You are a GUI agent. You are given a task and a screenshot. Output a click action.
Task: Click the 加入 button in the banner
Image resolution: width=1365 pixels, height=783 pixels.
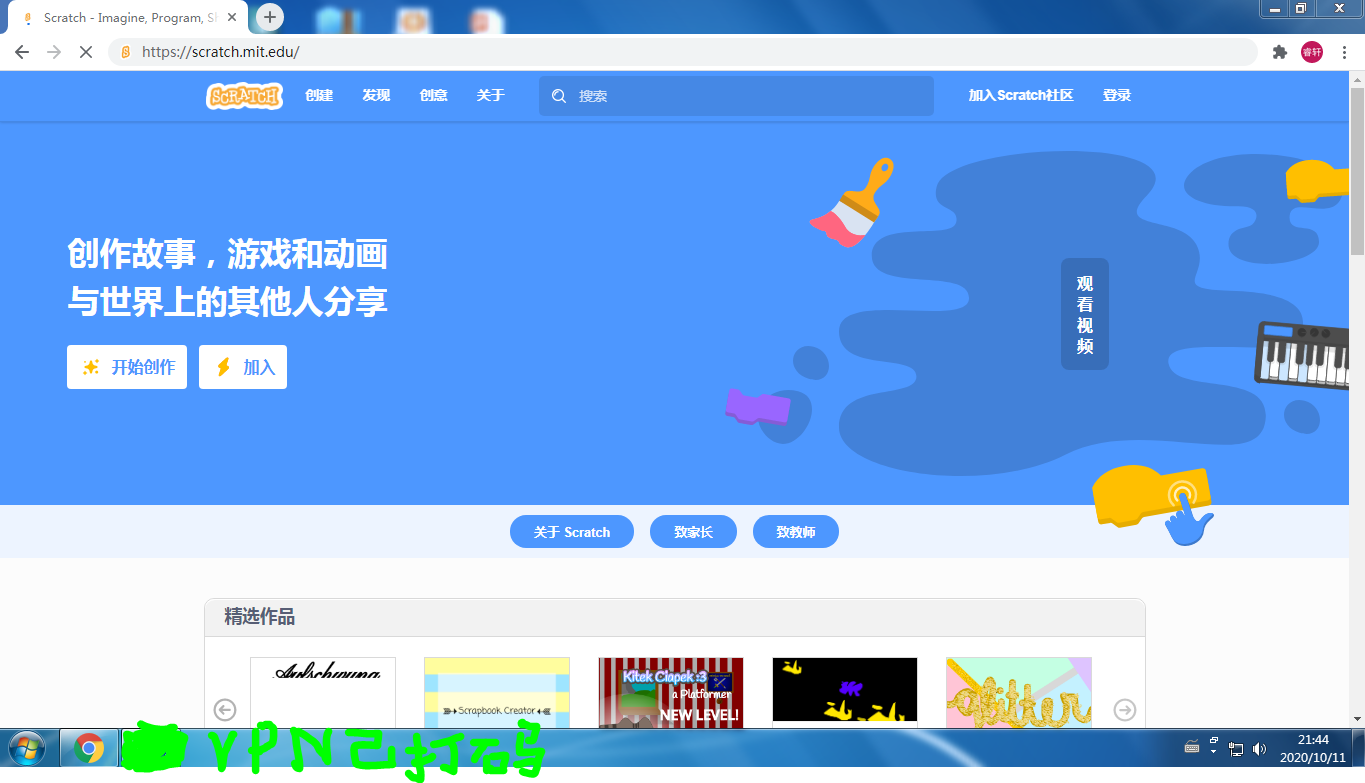tap(243, 367)
